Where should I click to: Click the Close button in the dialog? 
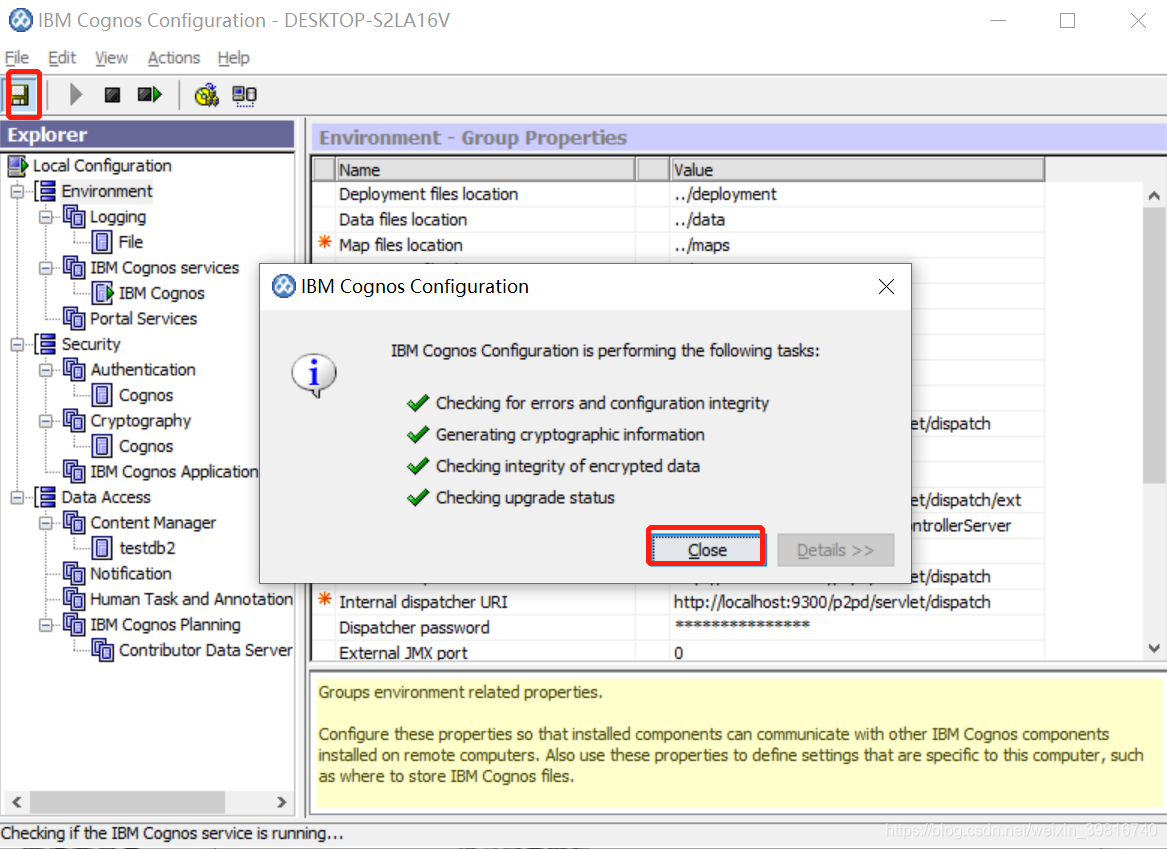(x=706, y=550)
